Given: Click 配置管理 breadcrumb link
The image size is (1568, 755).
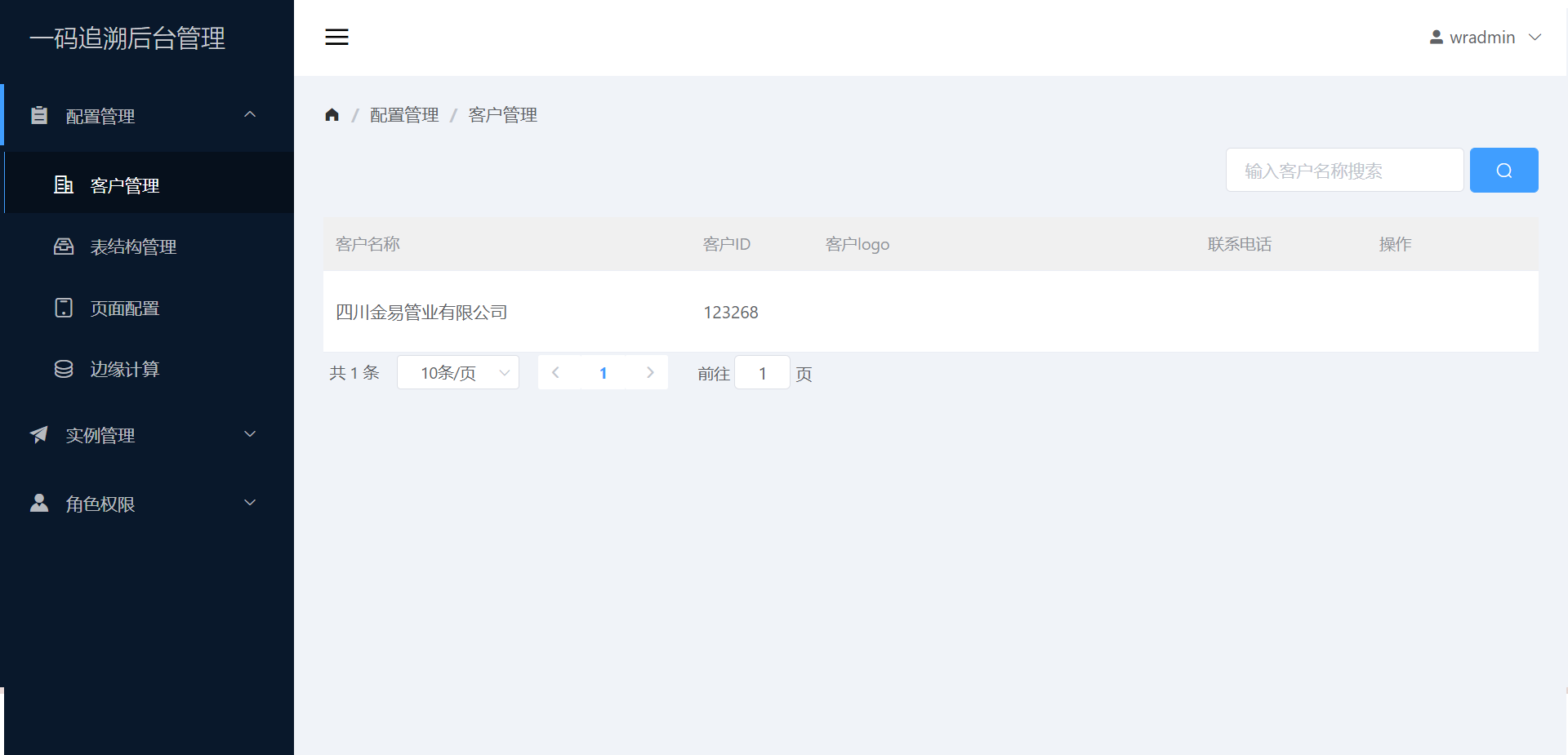Looking at the screenshot, I should pos(404,115).
